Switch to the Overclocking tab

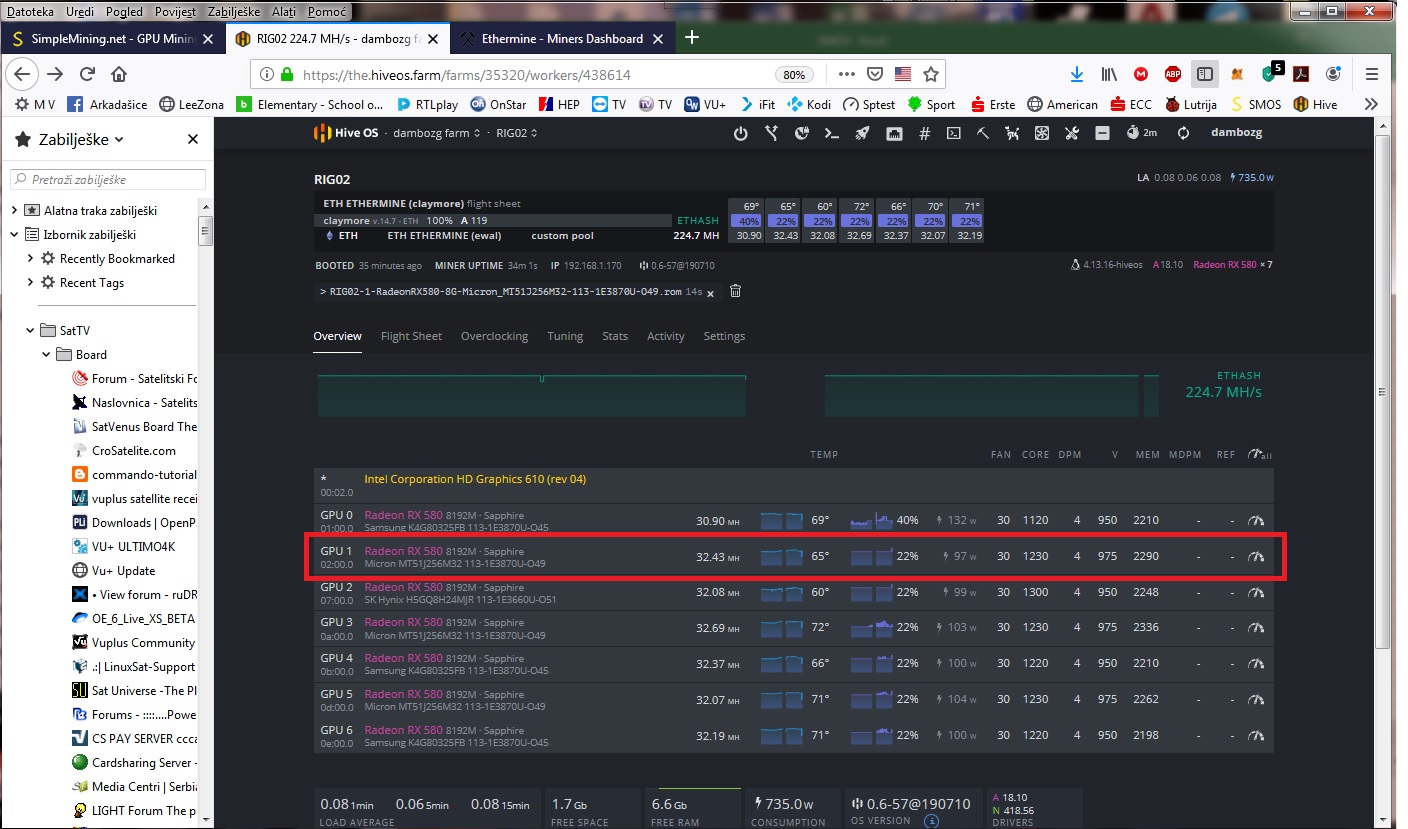(494, 336)
